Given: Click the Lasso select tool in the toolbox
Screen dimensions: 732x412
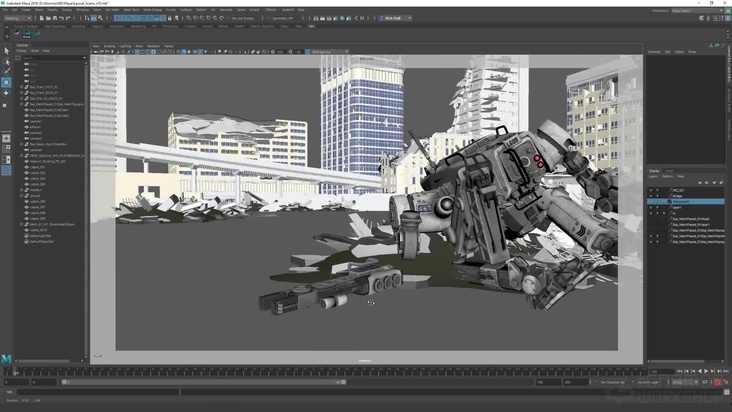Looking at the screenshot, I should [6, 61].
